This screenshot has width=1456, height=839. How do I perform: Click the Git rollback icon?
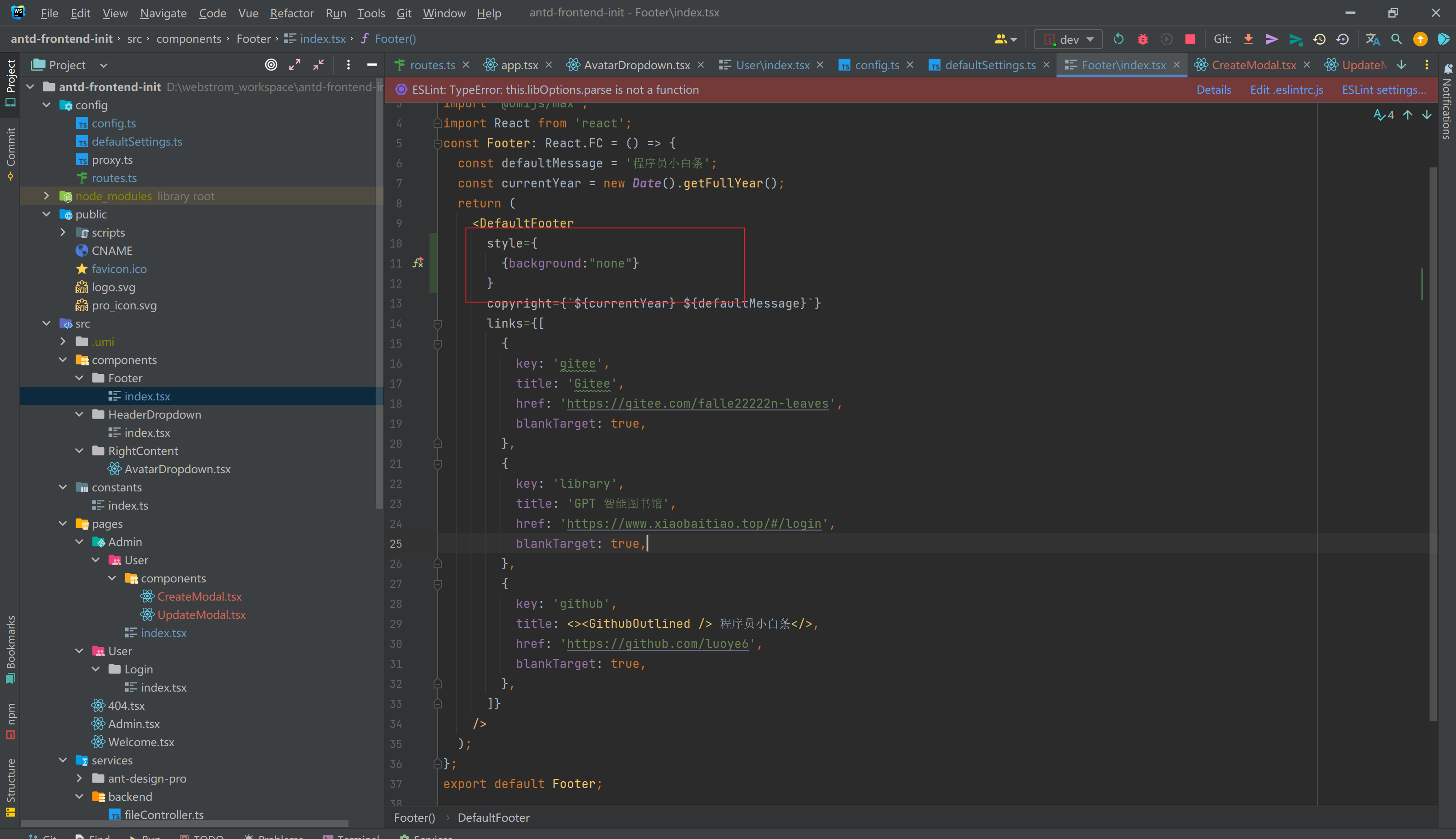click(x=1343, y=39)
